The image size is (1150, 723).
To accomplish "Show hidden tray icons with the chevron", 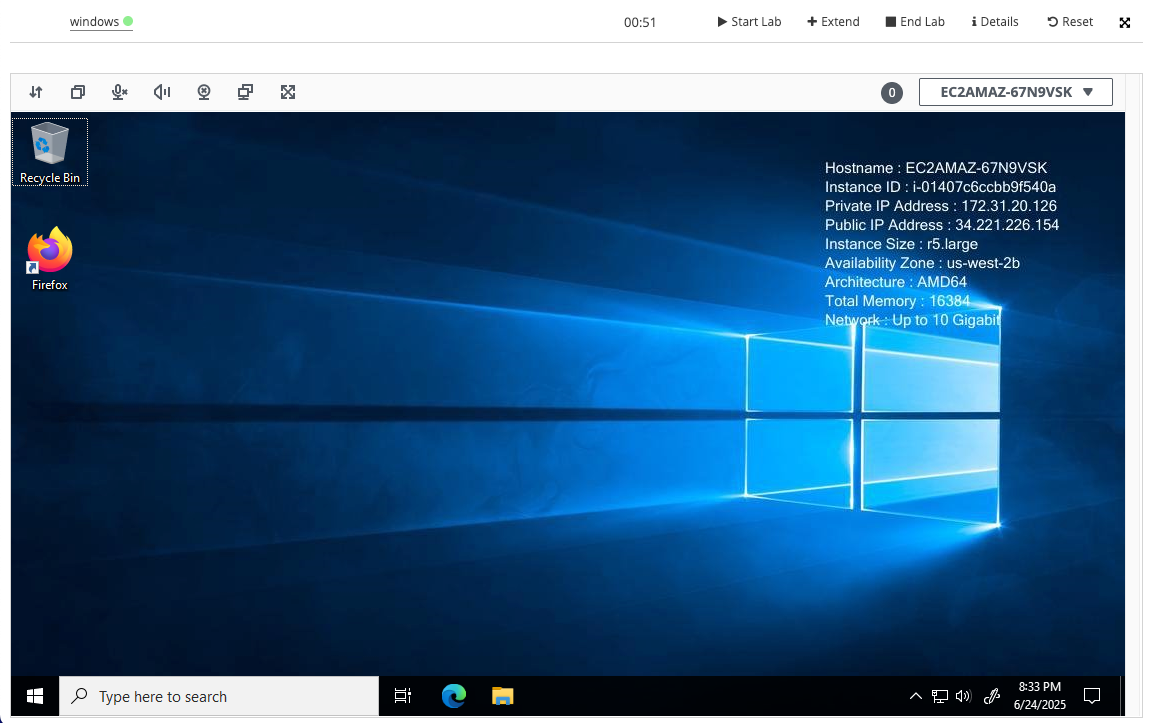I will click(915, 696).
